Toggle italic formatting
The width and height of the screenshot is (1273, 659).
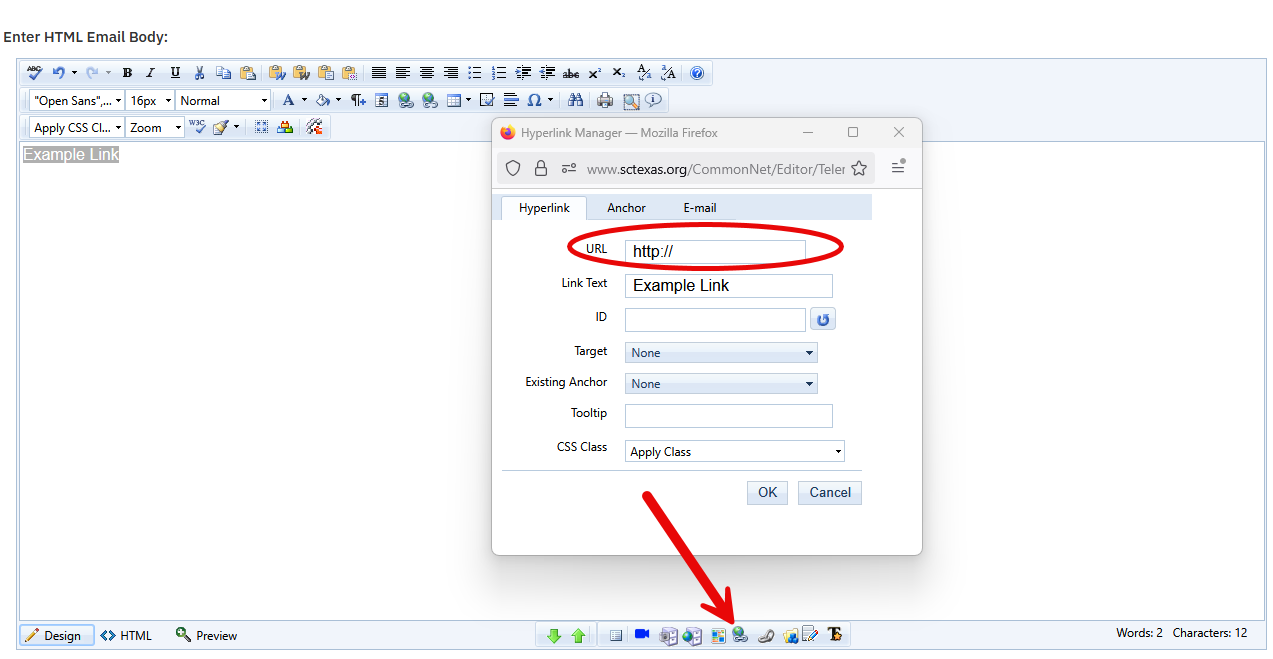pos(151,73)
